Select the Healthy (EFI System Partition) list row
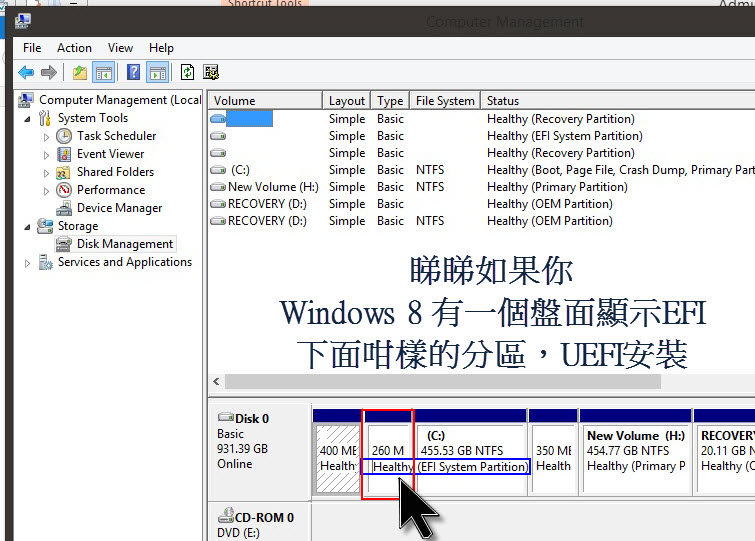 [482, 136]
